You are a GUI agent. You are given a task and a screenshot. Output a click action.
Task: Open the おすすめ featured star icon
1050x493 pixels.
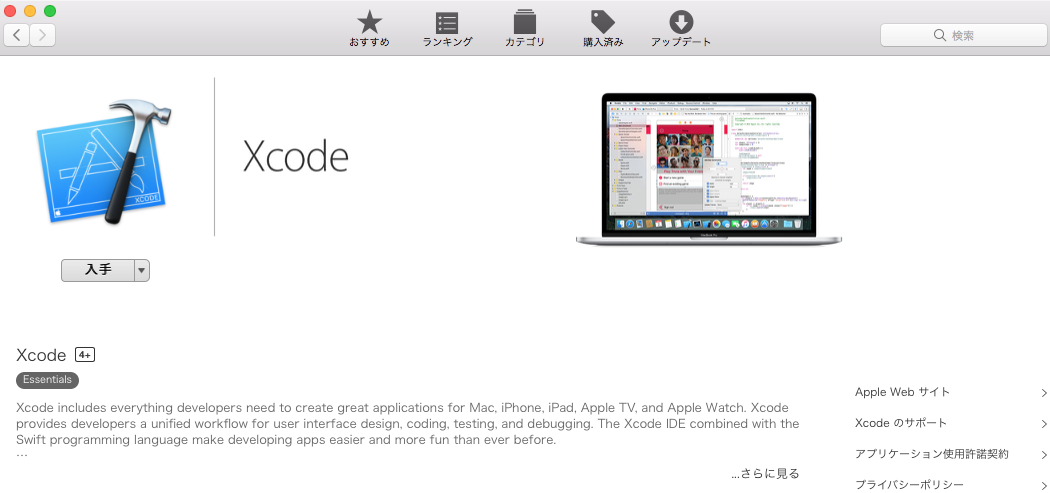pos(369,23)
